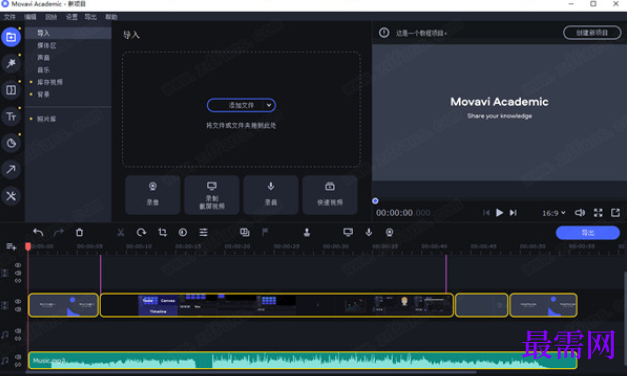Click the overlay picture-in-picture toolbar icon
Viewport: 634px width, 376px height.
click(245, 232)
